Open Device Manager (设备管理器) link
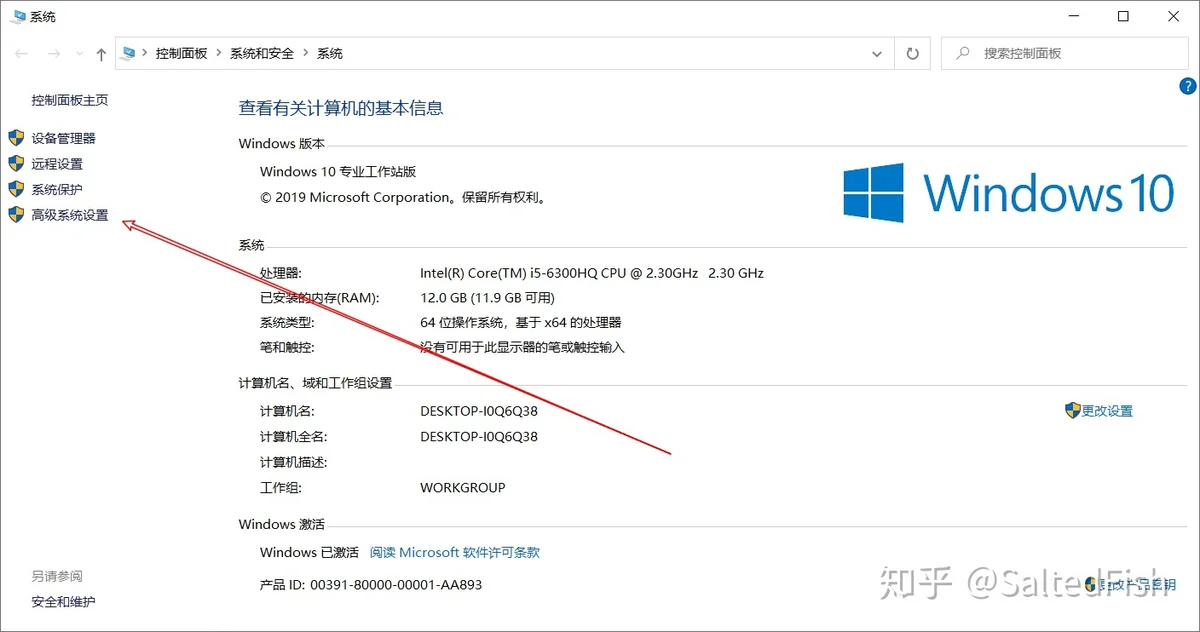 (64, 138)
